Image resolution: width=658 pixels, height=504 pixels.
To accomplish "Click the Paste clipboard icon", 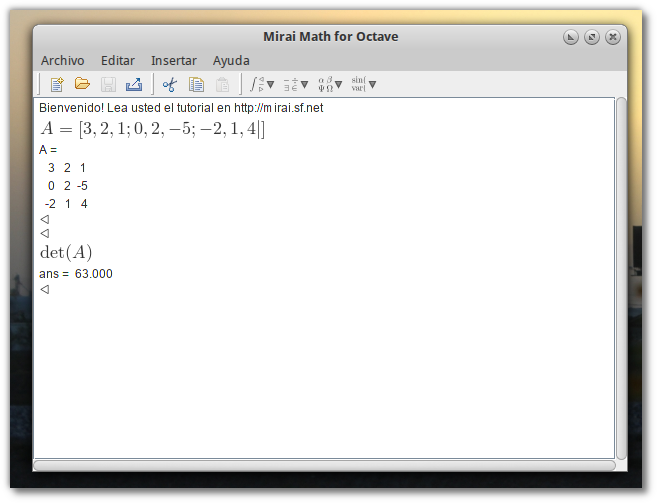I will click(222, 85).
